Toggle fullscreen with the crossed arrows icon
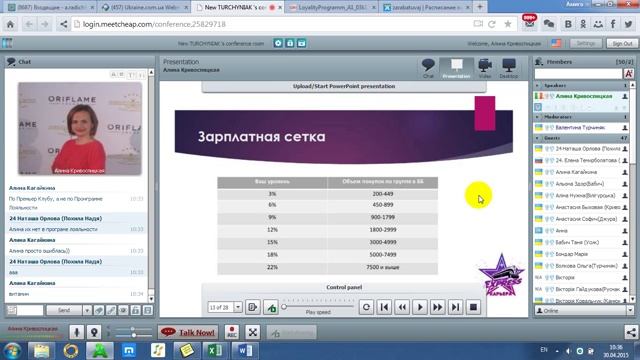Viewport: 640px width, 360px height. pos(253,332)
